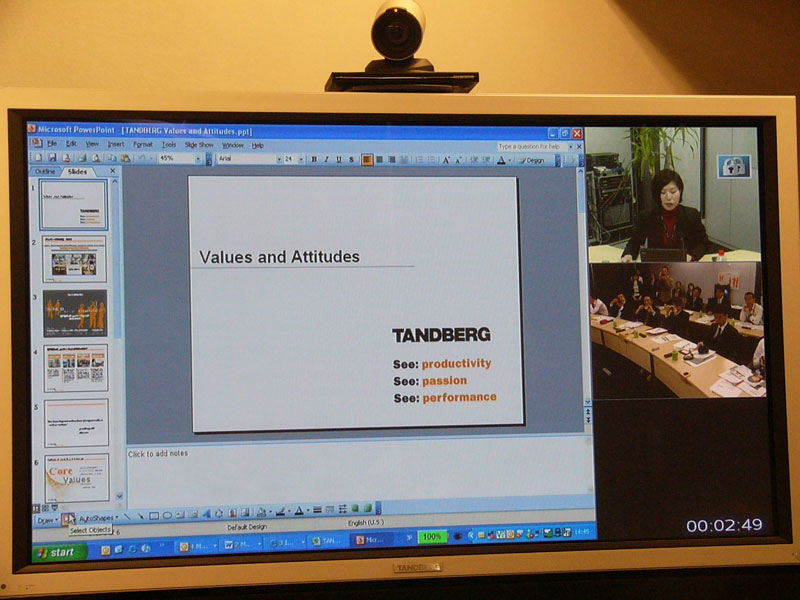800x600 pixels.
Task: Open the File menu
Action: click(52, 144)
